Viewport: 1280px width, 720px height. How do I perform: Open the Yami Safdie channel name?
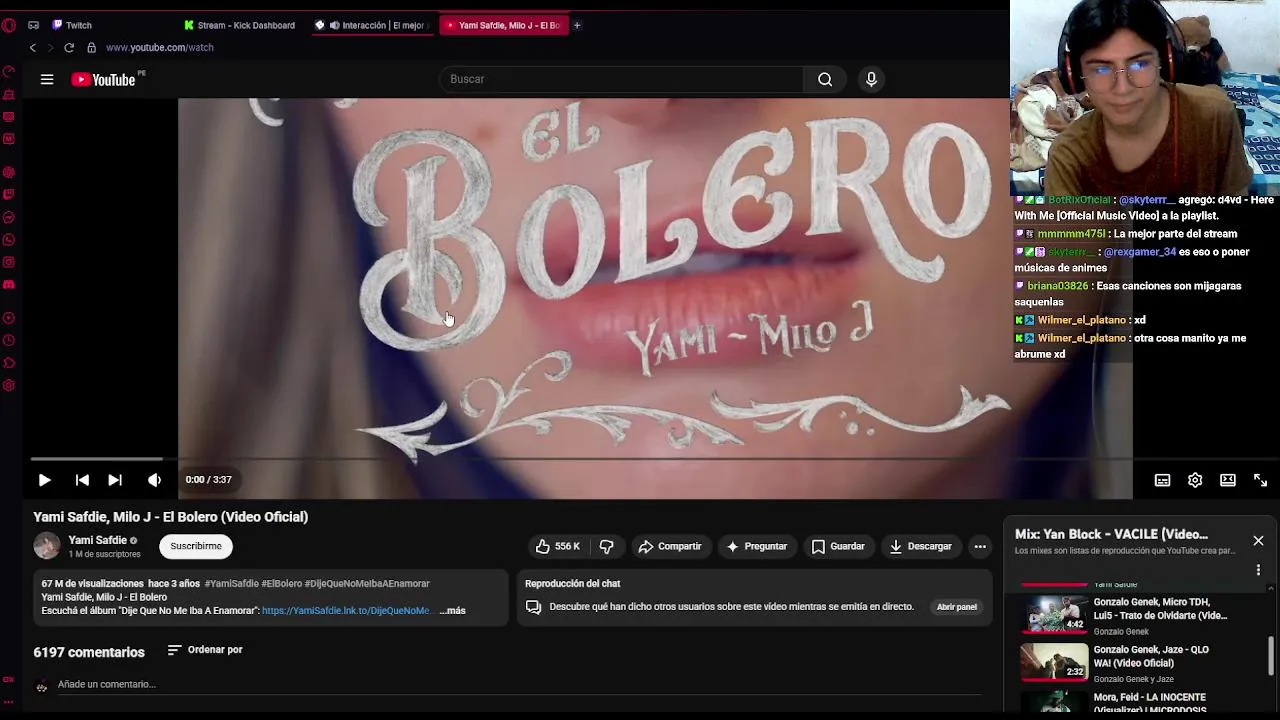coord(97,540)
